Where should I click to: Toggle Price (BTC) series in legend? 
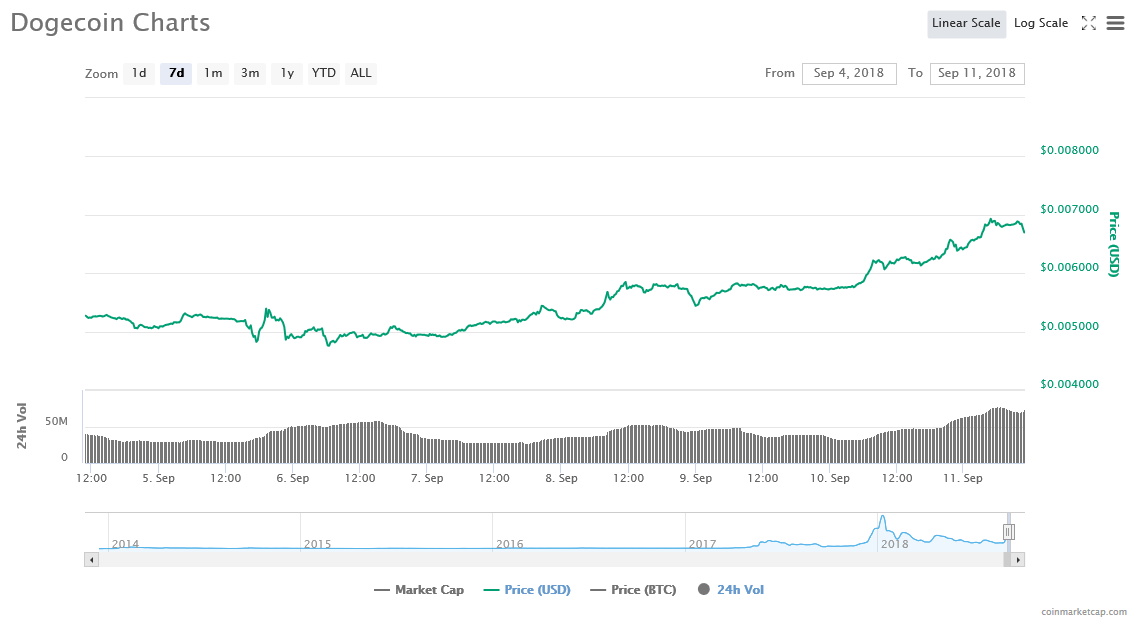(634, 590)
